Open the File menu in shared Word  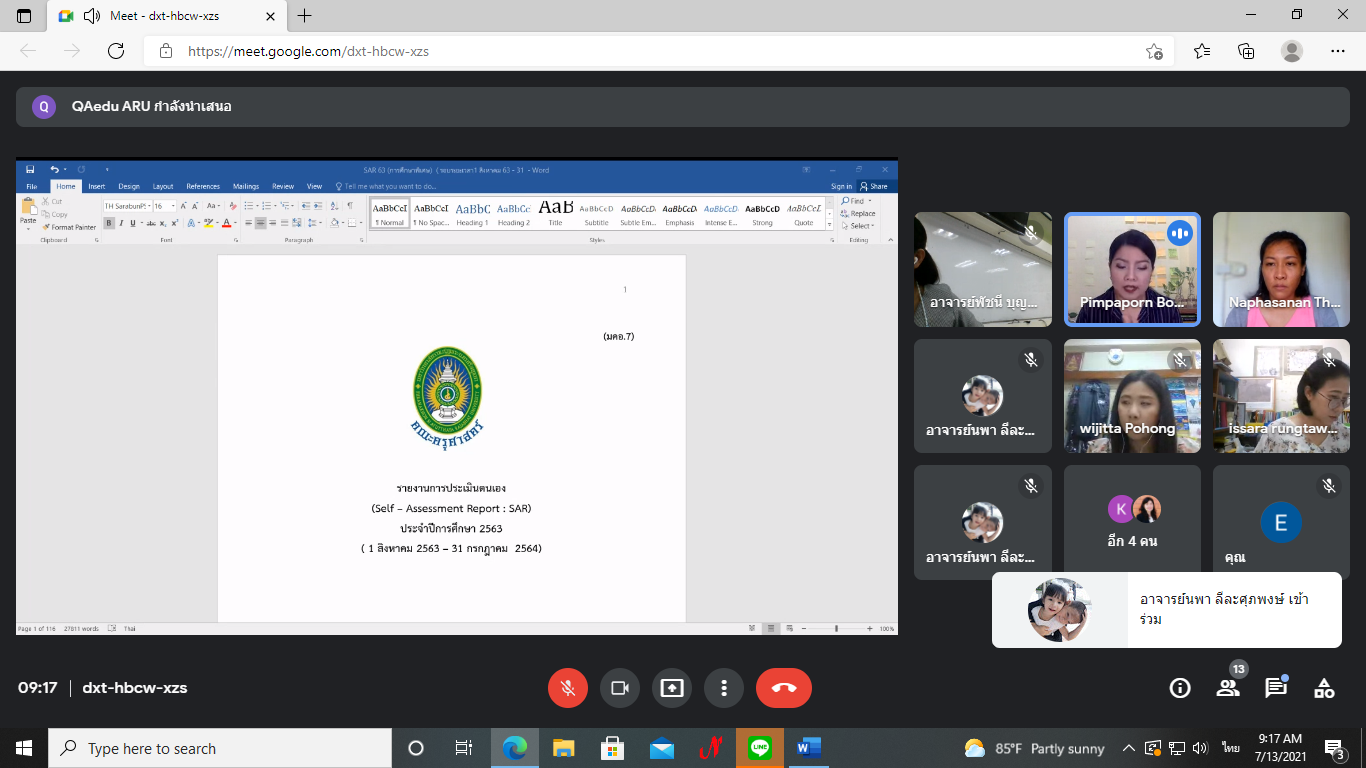pos(32,186)
